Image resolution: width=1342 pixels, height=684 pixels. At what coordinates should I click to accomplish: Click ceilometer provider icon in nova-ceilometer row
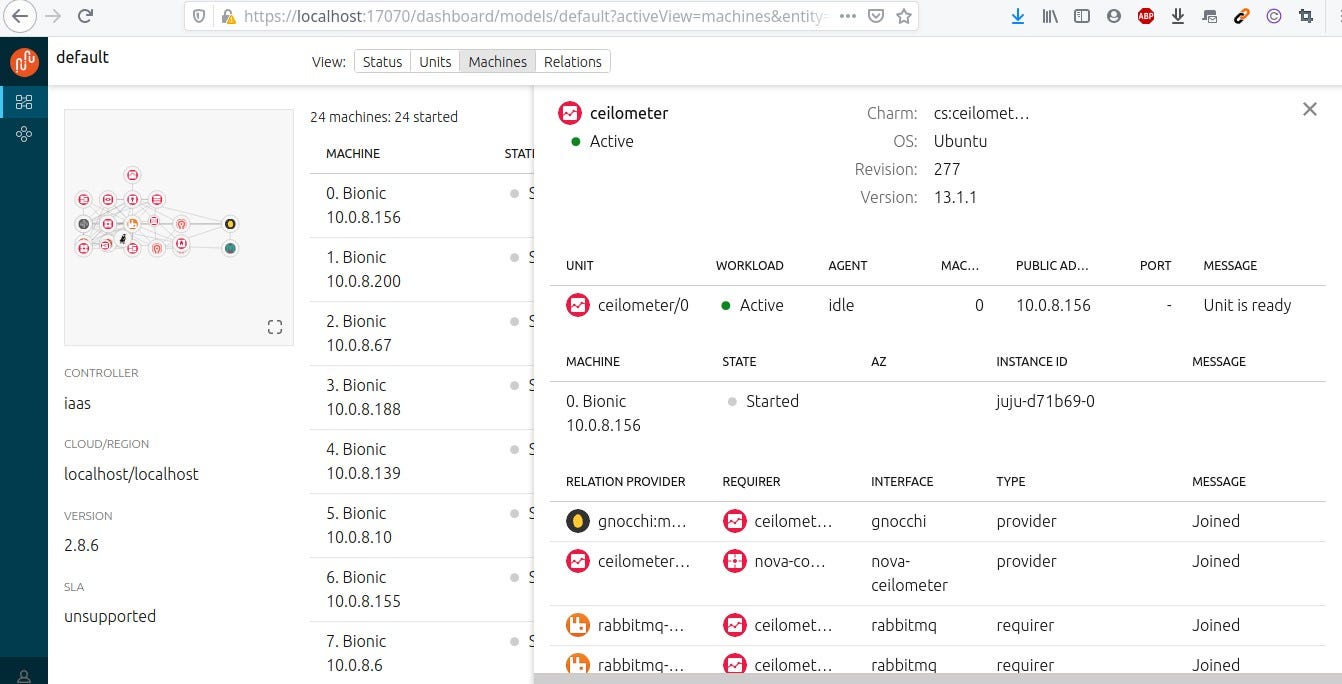click(577, 561)
